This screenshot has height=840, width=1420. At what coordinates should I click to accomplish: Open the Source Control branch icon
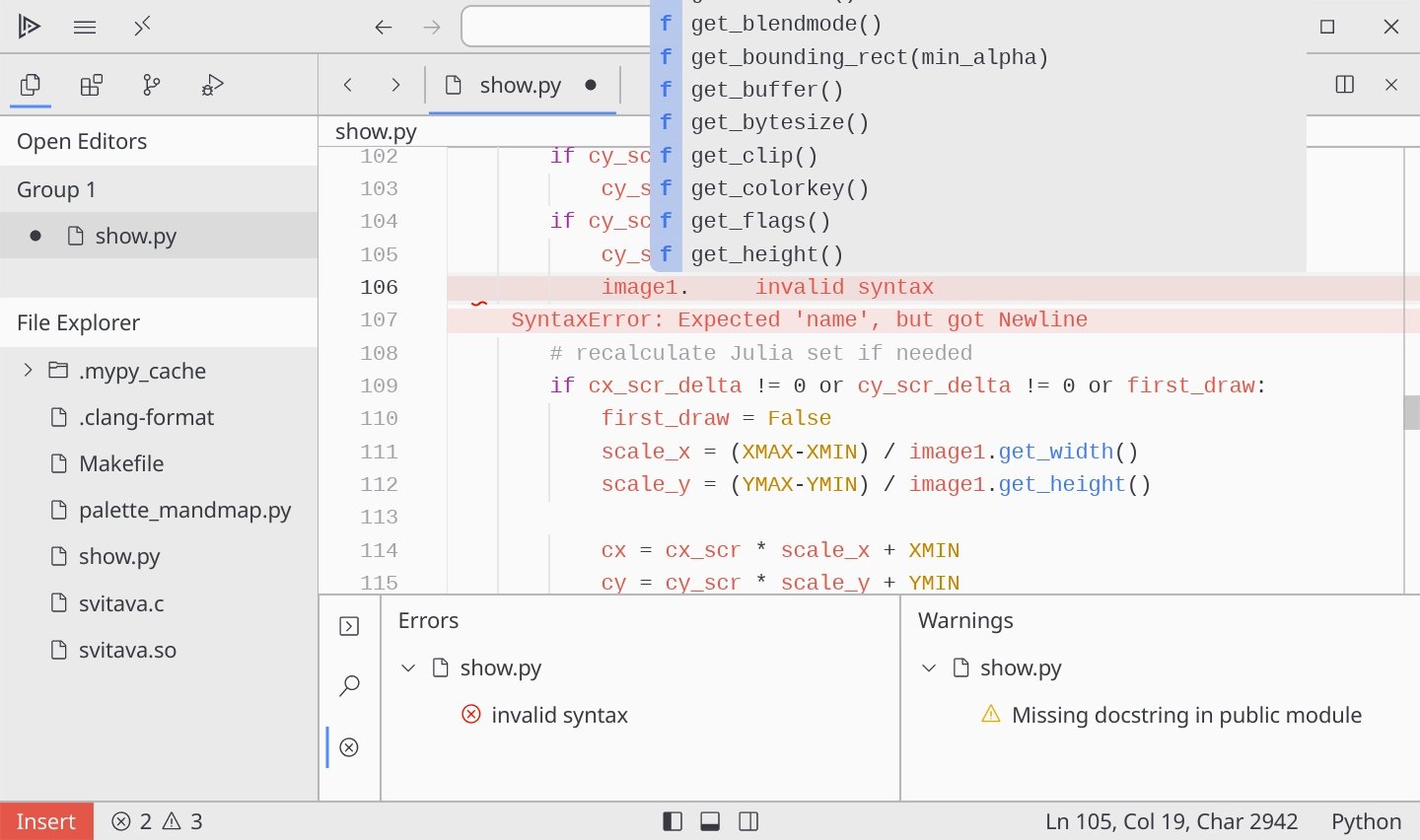pyautogui.click(x=152, y=86)
